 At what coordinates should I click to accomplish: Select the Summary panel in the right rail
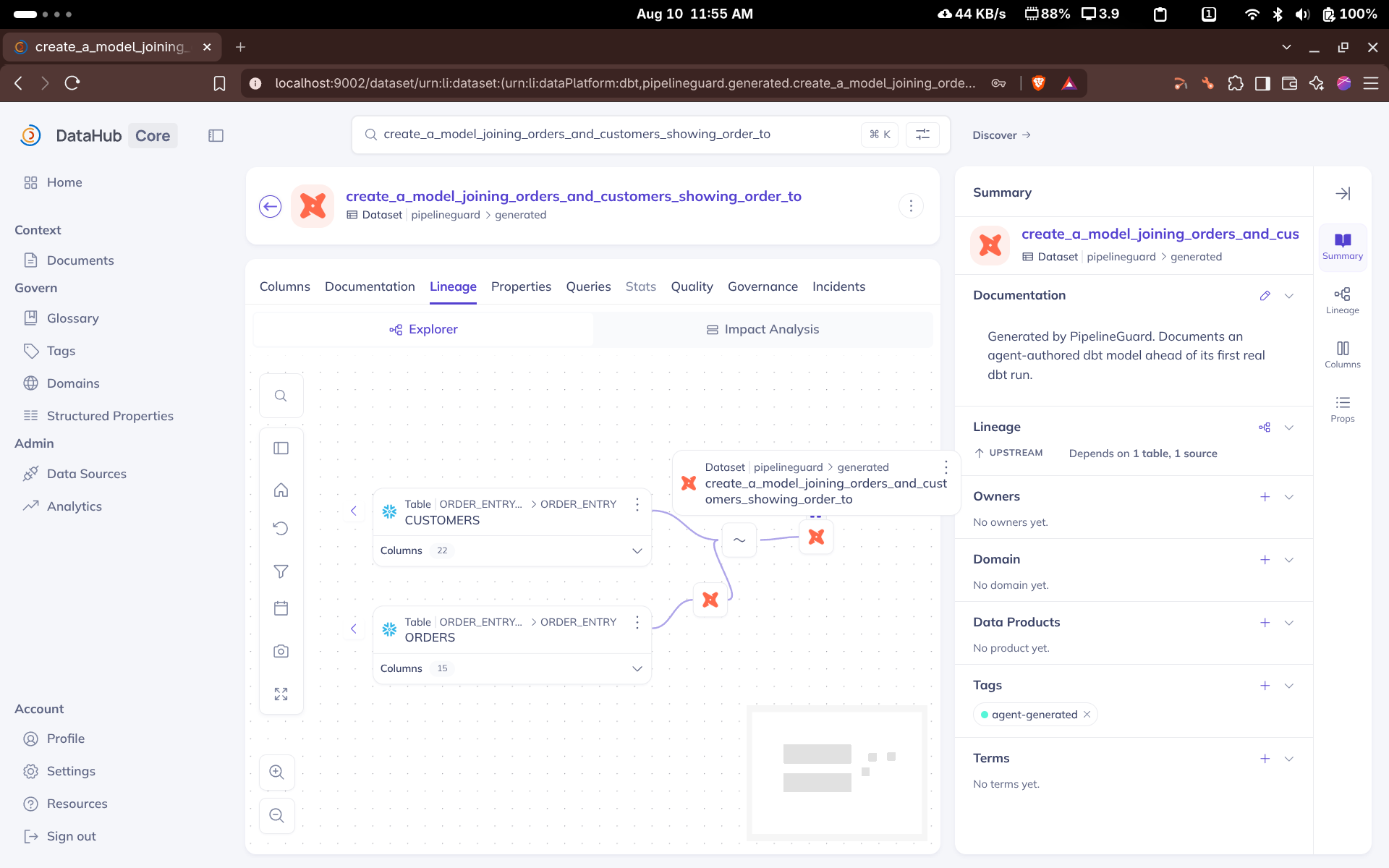coord(1343,247)
